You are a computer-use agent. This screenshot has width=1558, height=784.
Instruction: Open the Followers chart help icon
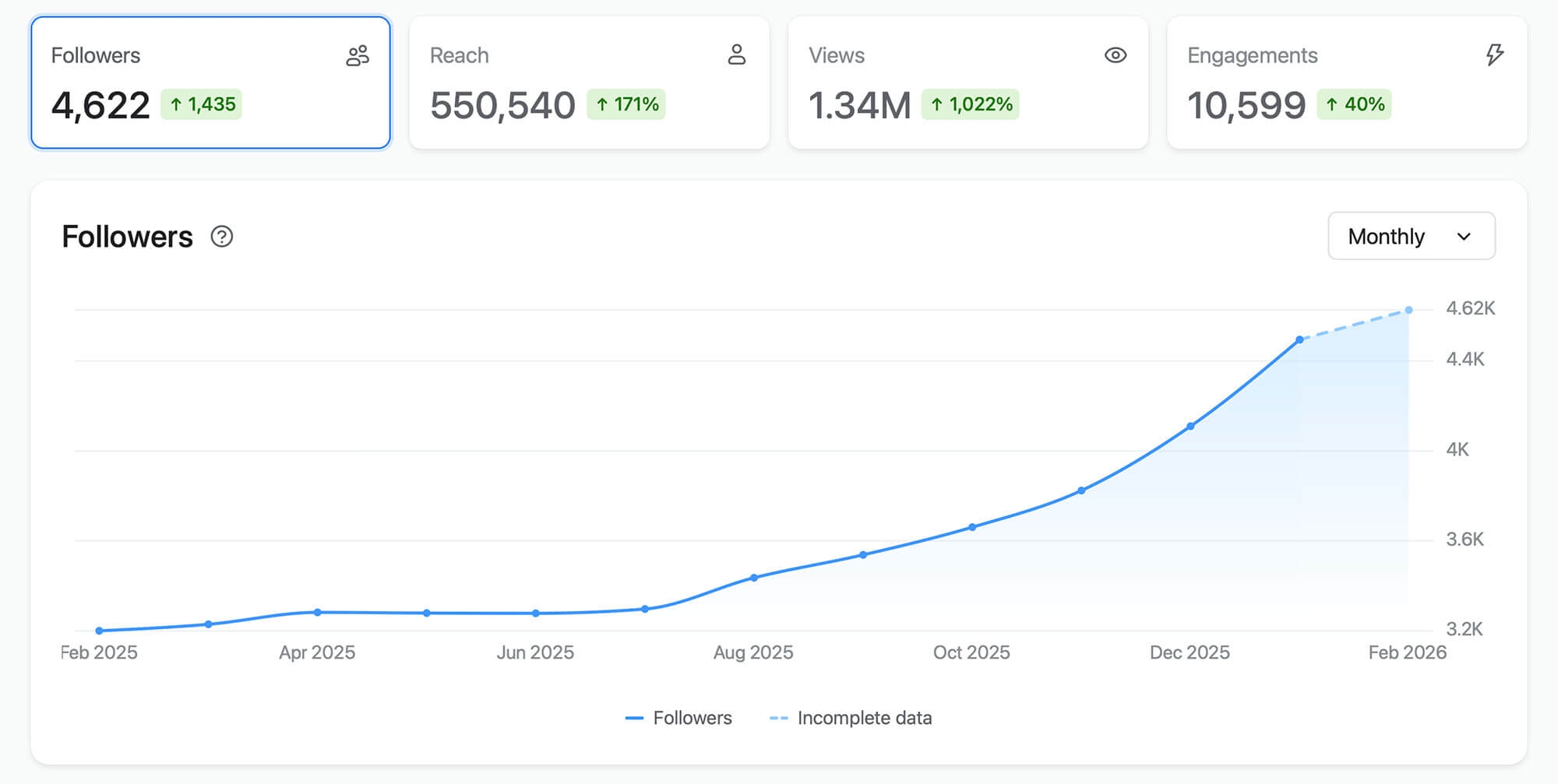coord(222,237)
